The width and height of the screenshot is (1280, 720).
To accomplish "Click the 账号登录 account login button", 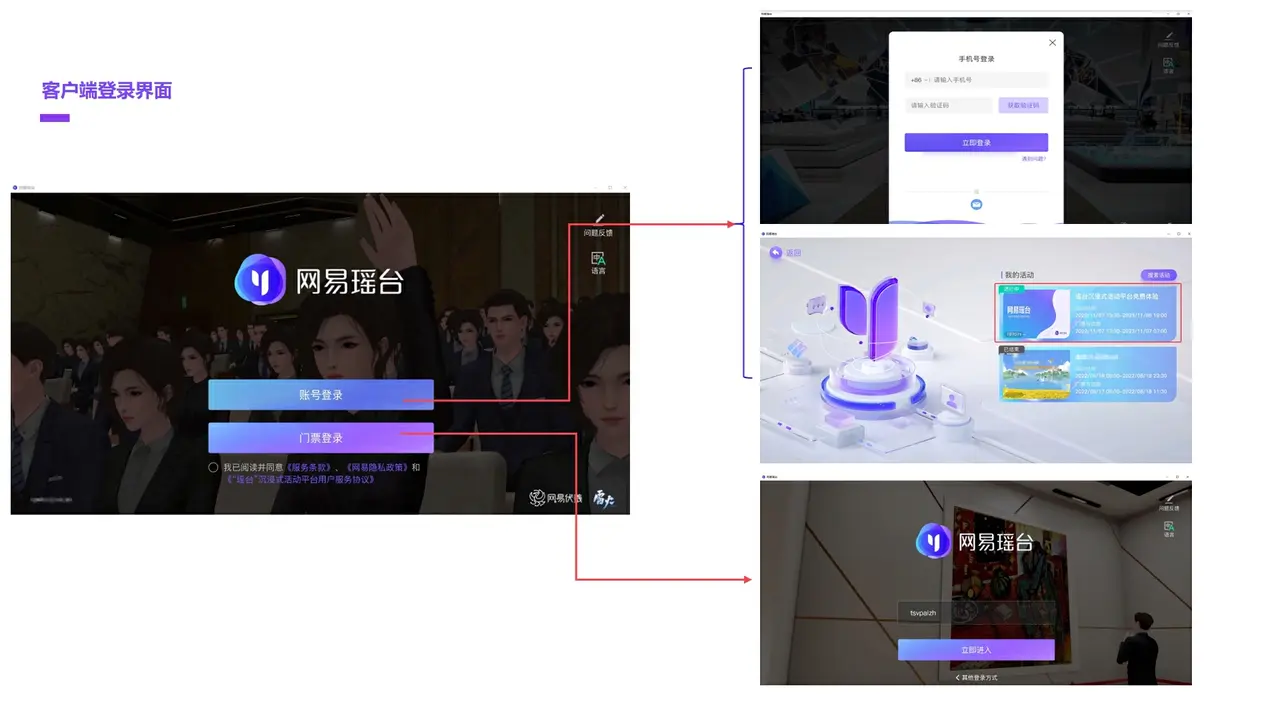I will coord(321,395).
